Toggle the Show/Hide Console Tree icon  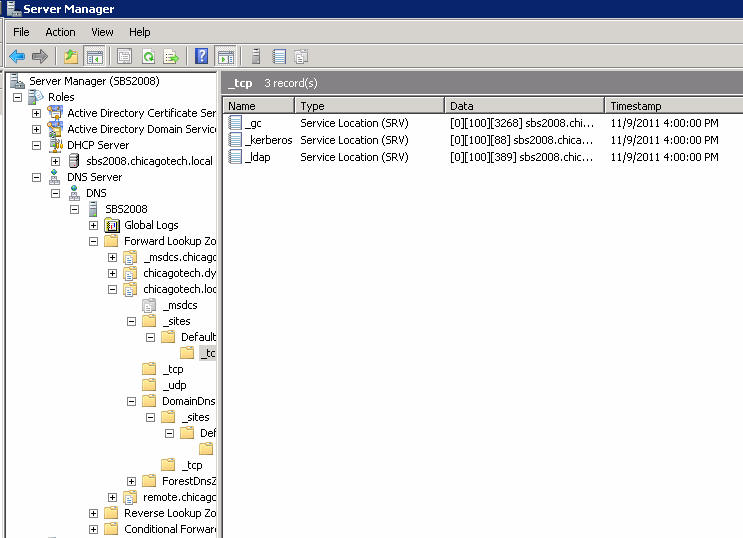[x=94, y=56]
